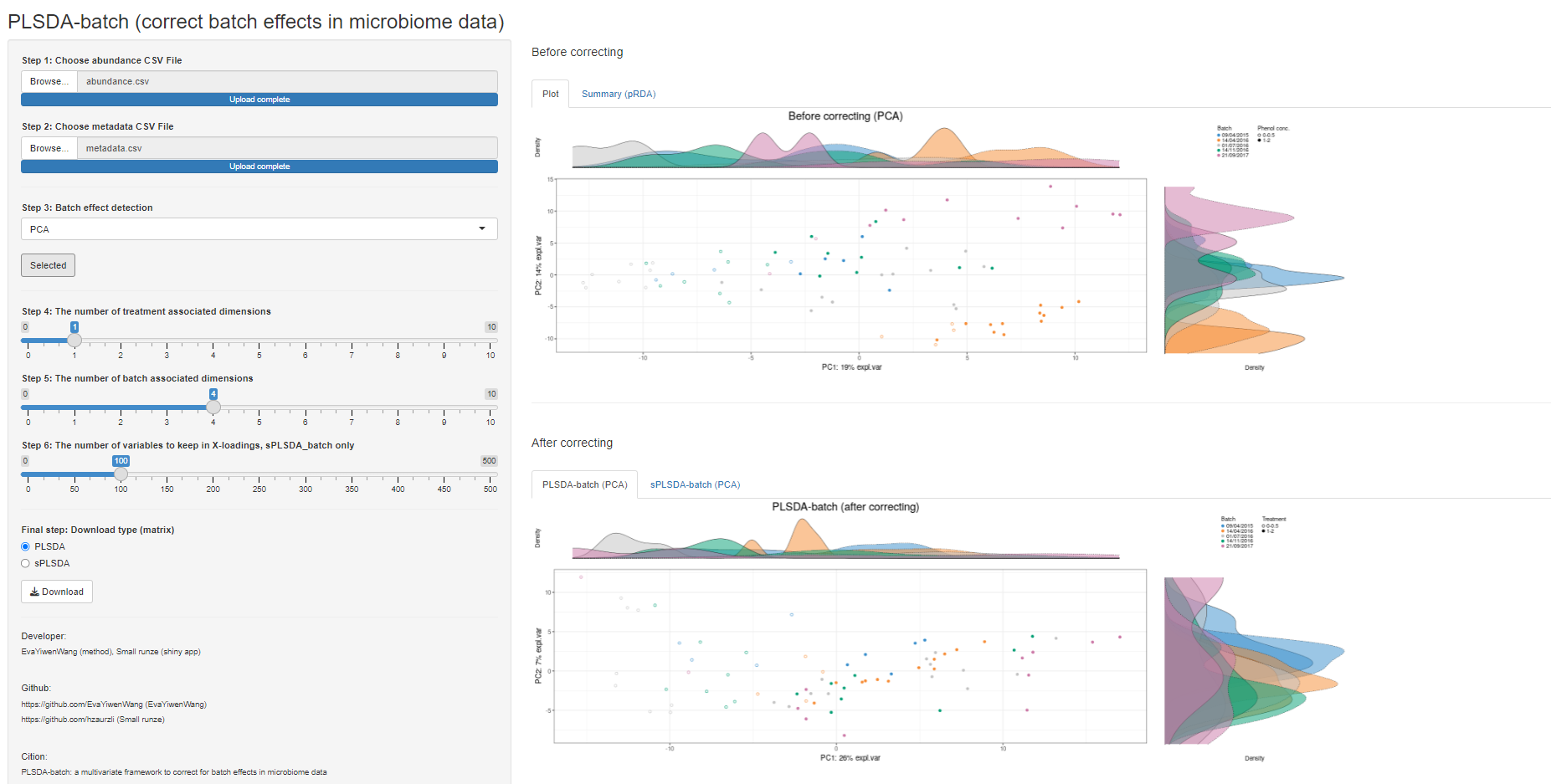Click Browse for the metadata CSV file
The image size is (1551, 784).
49,147
